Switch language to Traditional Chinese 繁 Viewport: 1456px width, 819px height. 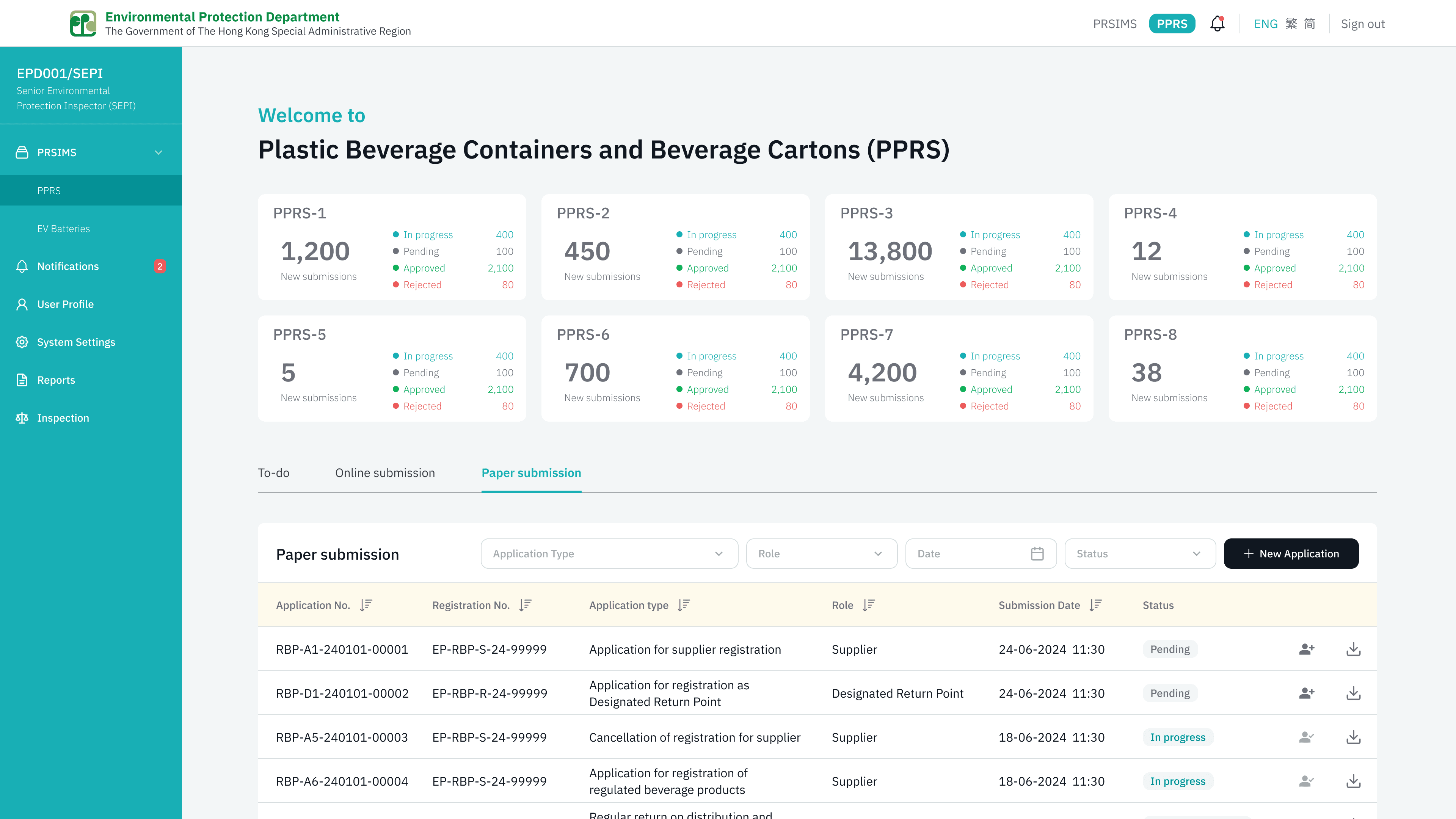(1291, 24)
